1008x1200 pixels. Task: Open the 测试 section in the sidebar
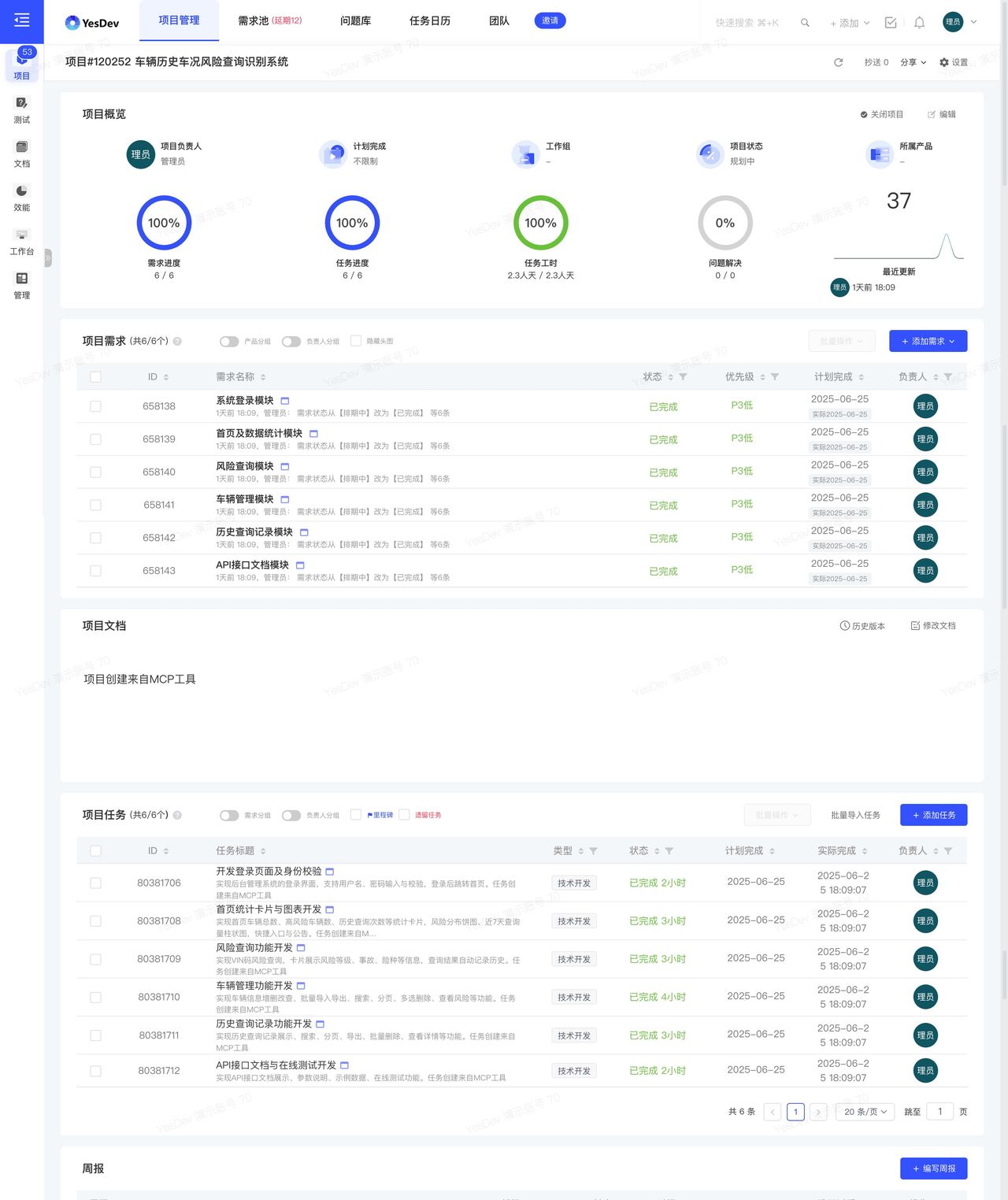pos(21,109)
